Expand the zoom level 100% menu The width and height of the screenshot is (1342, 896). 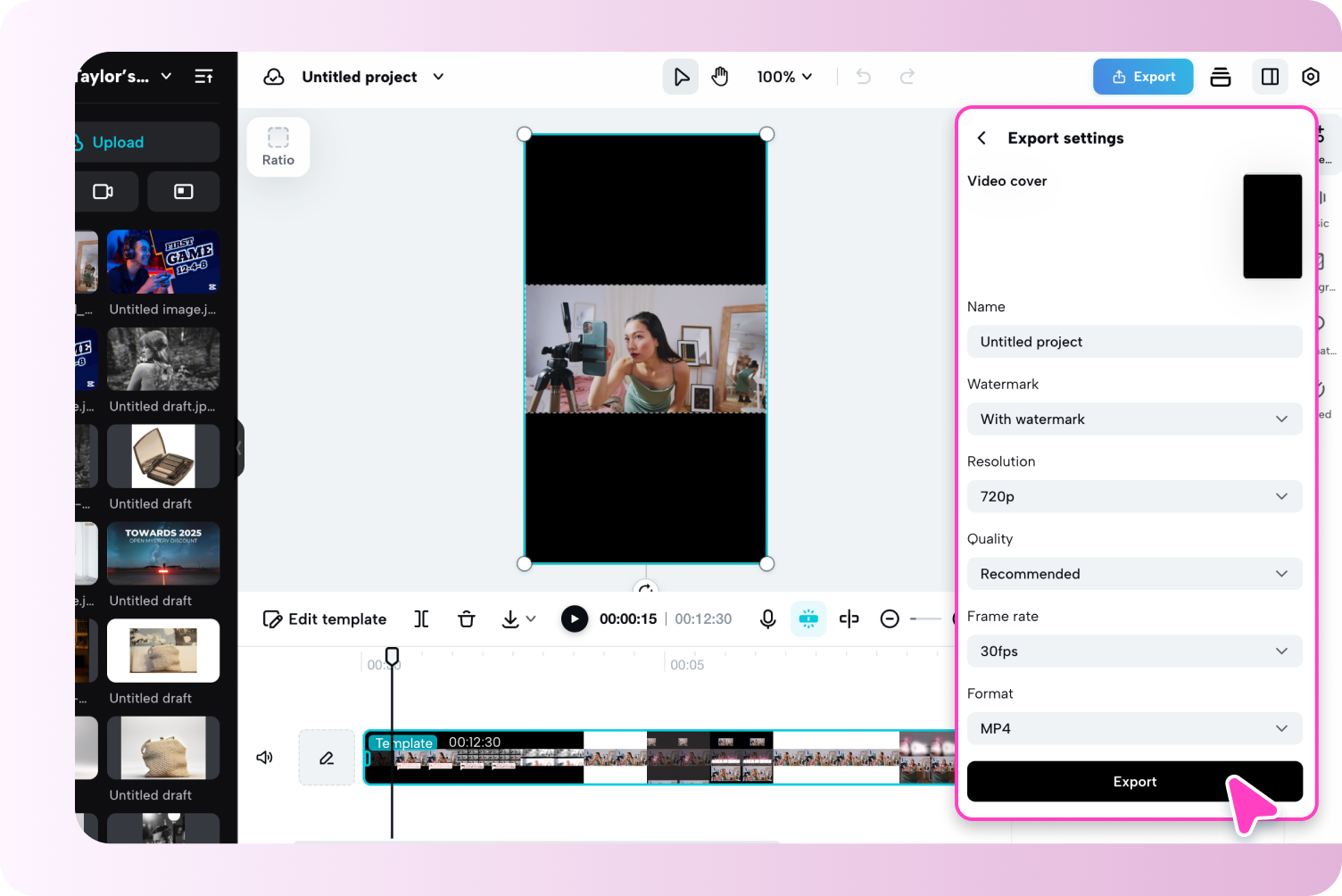(x=784, y=77)
